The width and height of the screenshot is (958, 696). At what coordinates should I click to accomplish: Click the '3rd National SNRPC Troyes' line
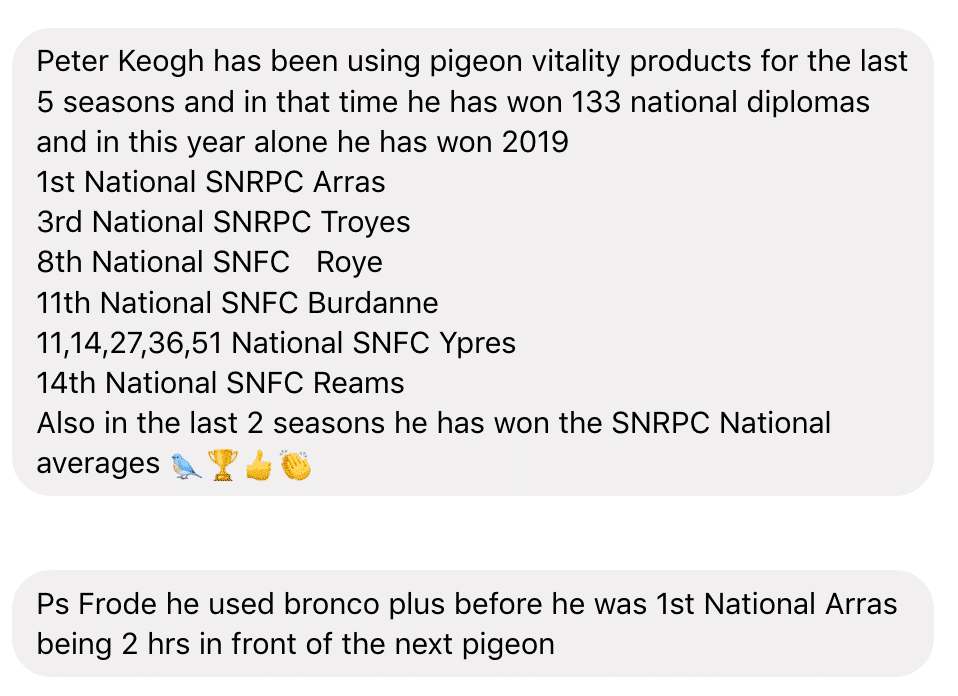[223, 222]
